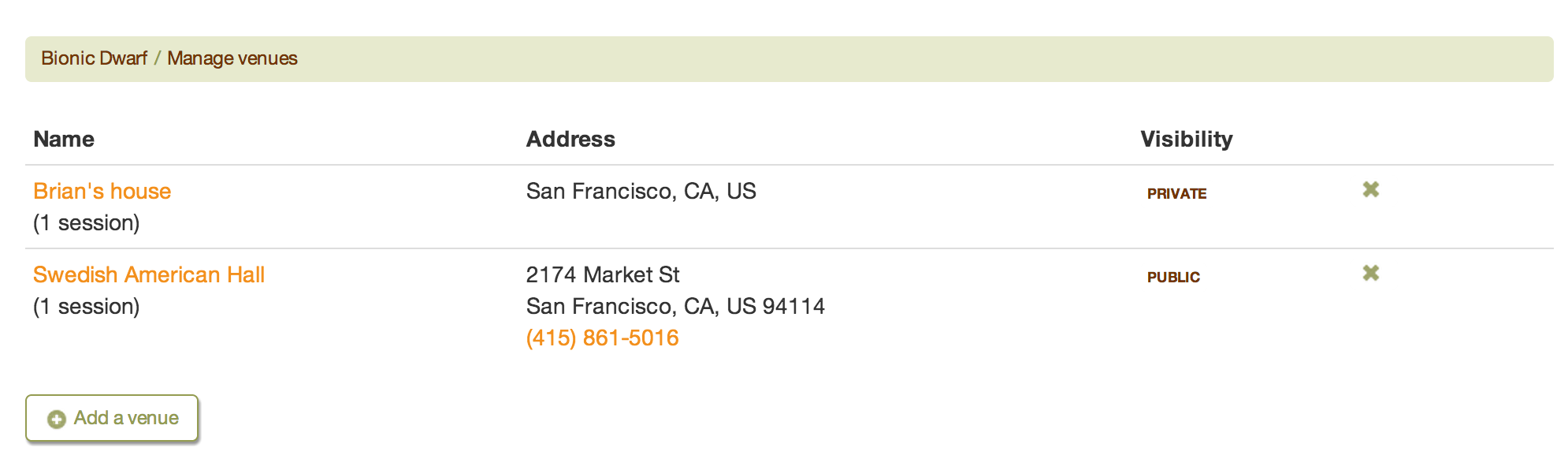1568x470 pixels.
Task: Click the breadcrumb slash separator
Action: point(158,58)
